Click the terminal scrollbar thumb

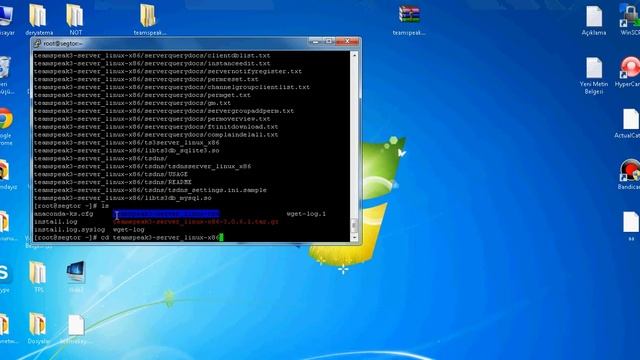(x=354, y=225)
